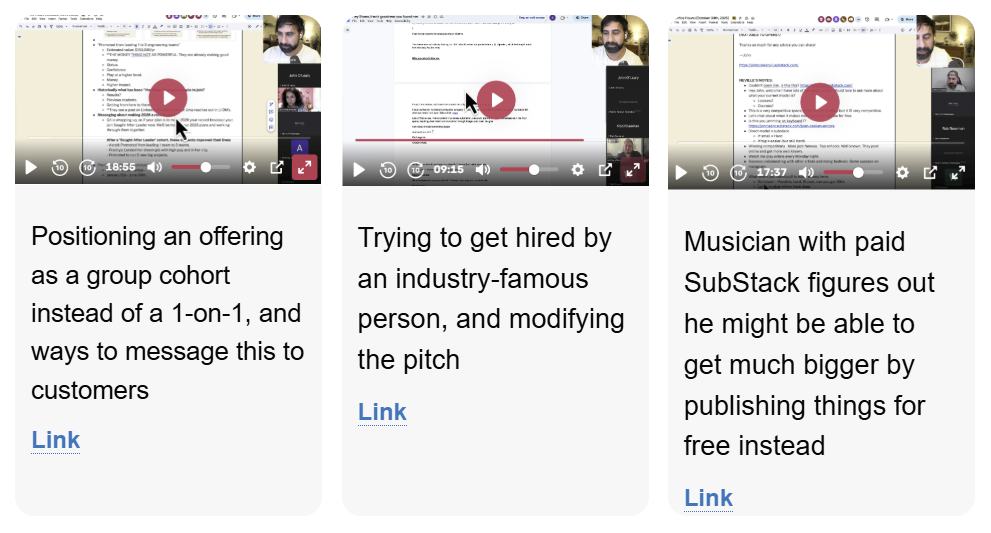Play the Musician SubStack video with center button
Image resolution: width=991 pixels, height=533 pixels.
pos(821,101)
